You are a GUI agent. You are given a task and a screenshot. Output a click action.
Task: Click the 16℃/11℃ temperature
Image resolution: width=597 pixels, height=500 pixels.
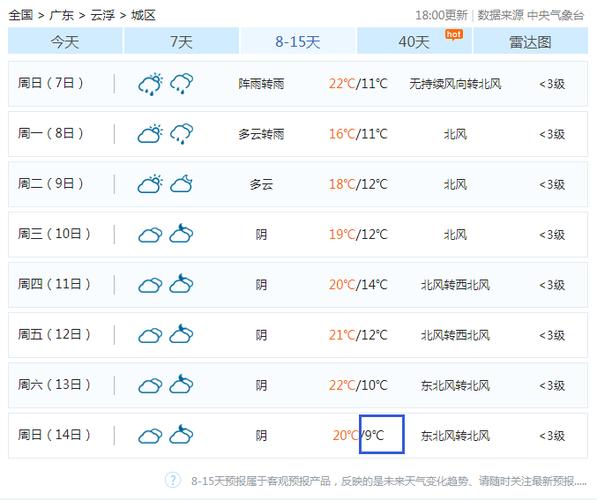[x=358, y=134]
